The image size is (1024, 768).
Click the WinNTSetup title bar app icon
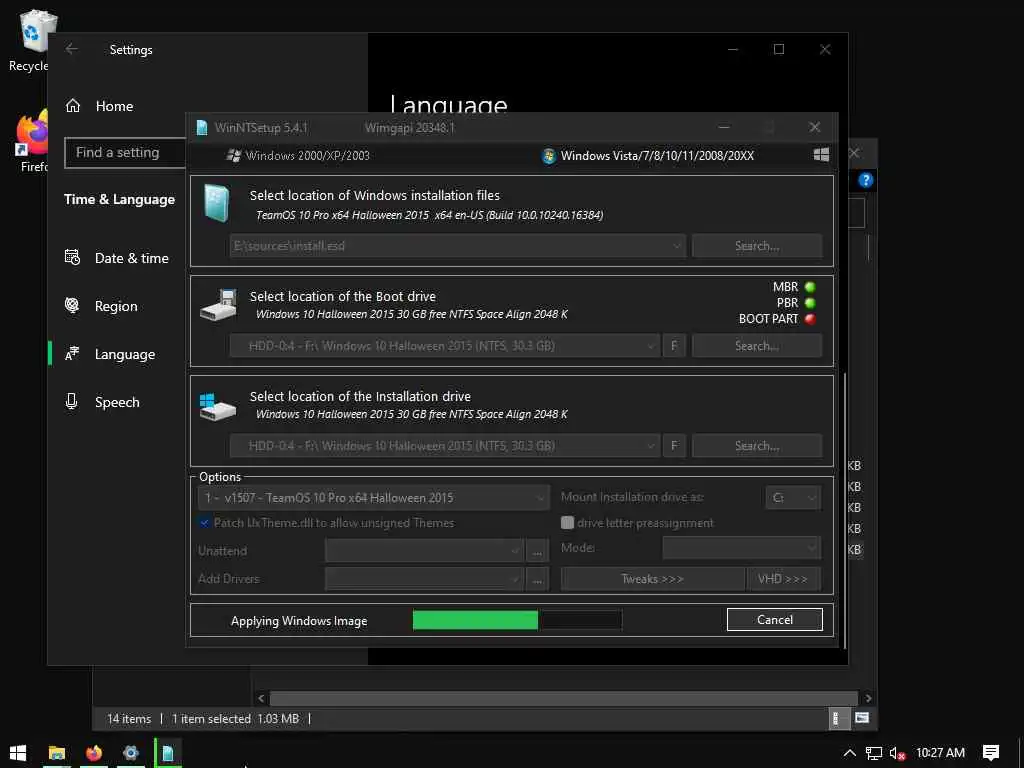[x=202, y=127]
